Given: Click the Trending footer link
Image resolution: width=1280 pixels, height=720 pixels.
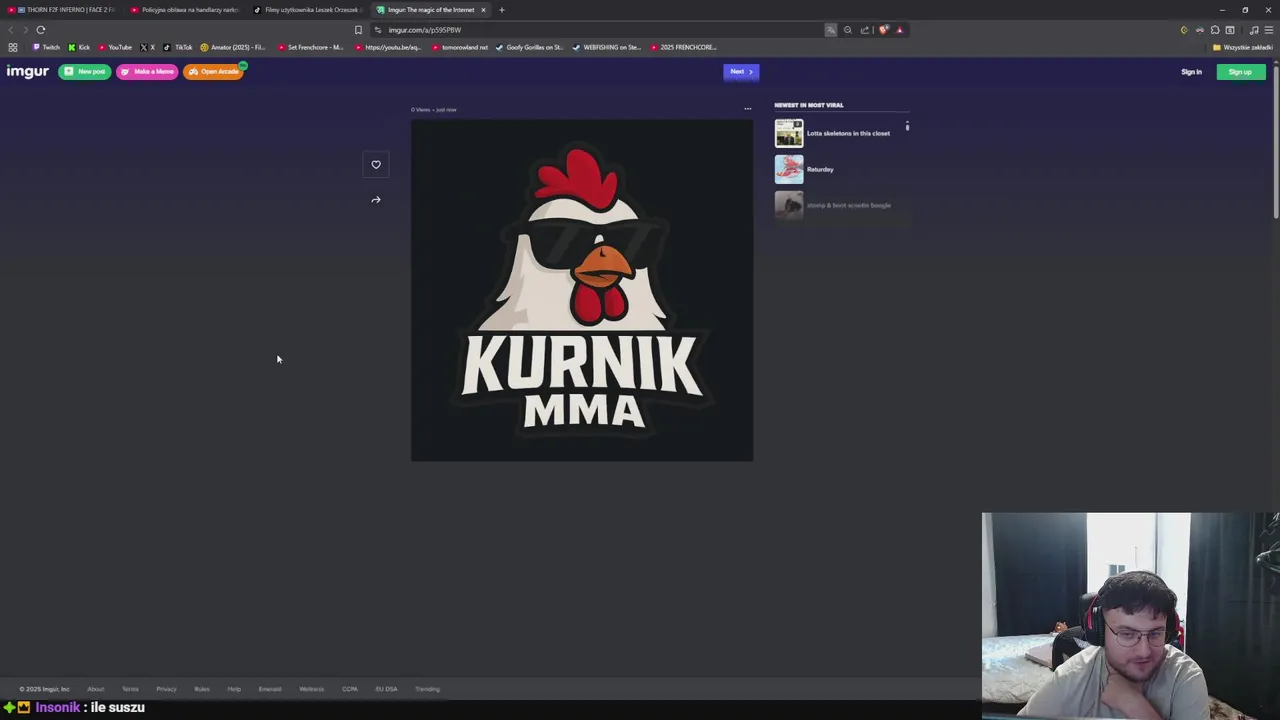Looking at the screenshot, I should coord(427,689).
